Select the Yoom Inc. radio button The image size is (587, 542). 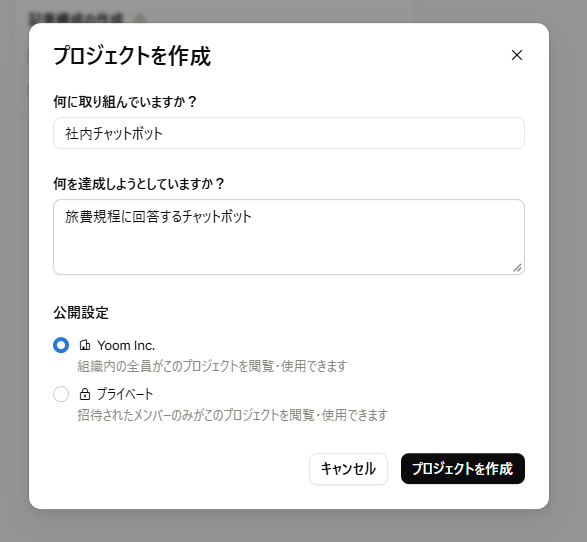pyautogui.click(x=61, y=345)
